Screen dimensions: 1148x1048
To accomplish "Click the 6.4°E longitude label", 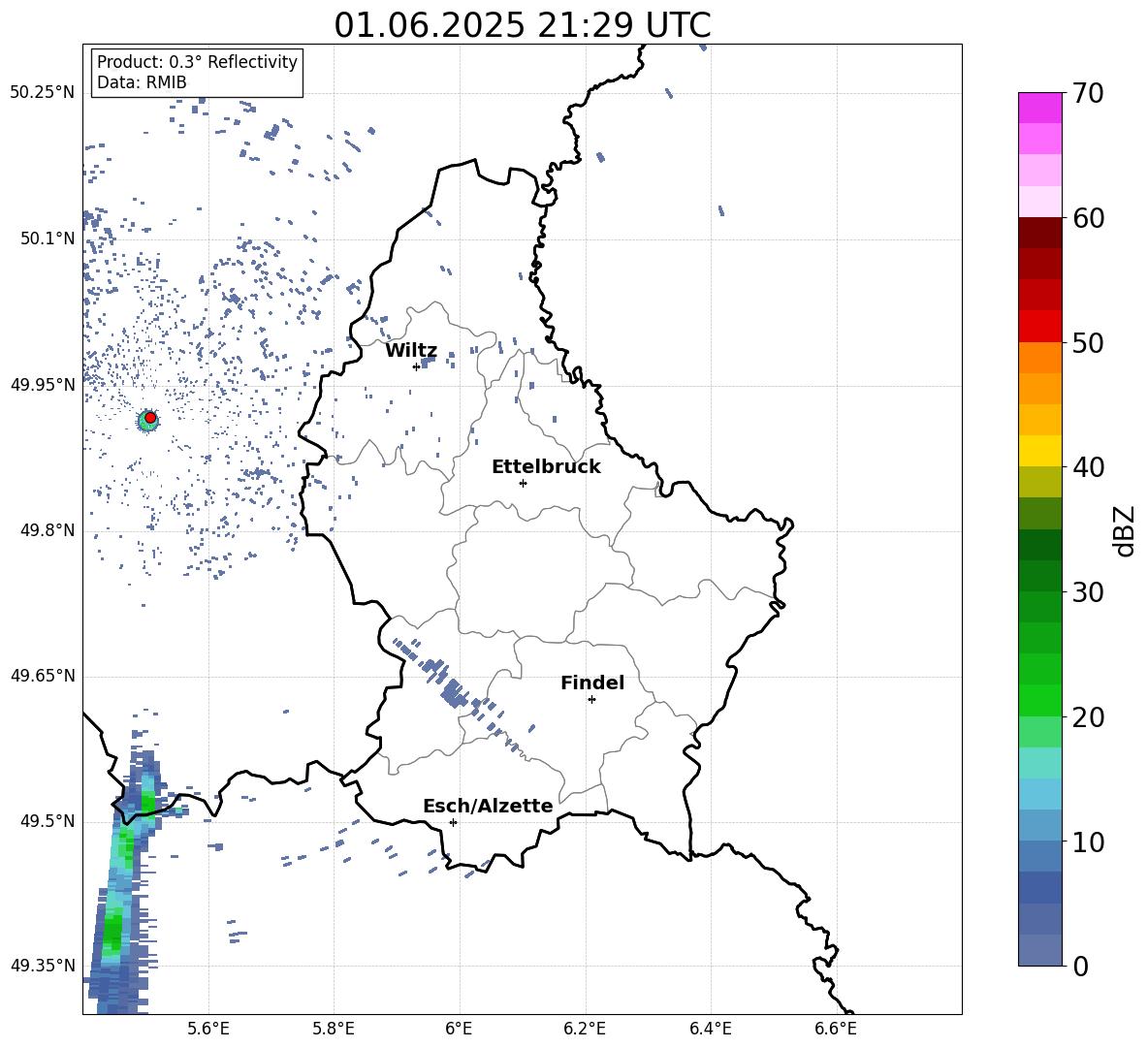I will click(x=710, y=1029).
